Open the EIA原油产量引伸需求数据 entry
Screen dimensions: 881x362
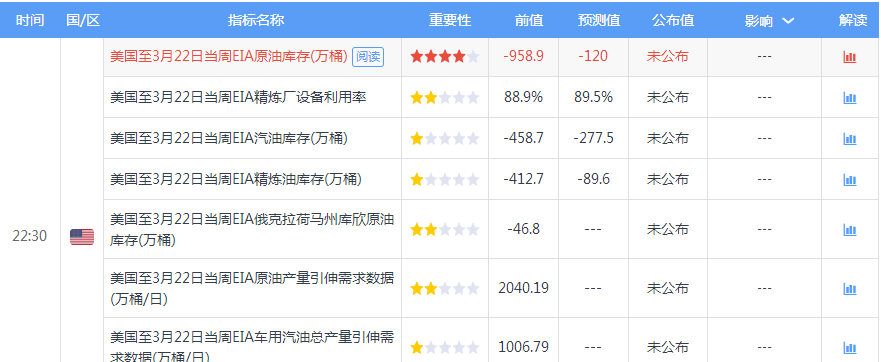click(x=252, y=288)
